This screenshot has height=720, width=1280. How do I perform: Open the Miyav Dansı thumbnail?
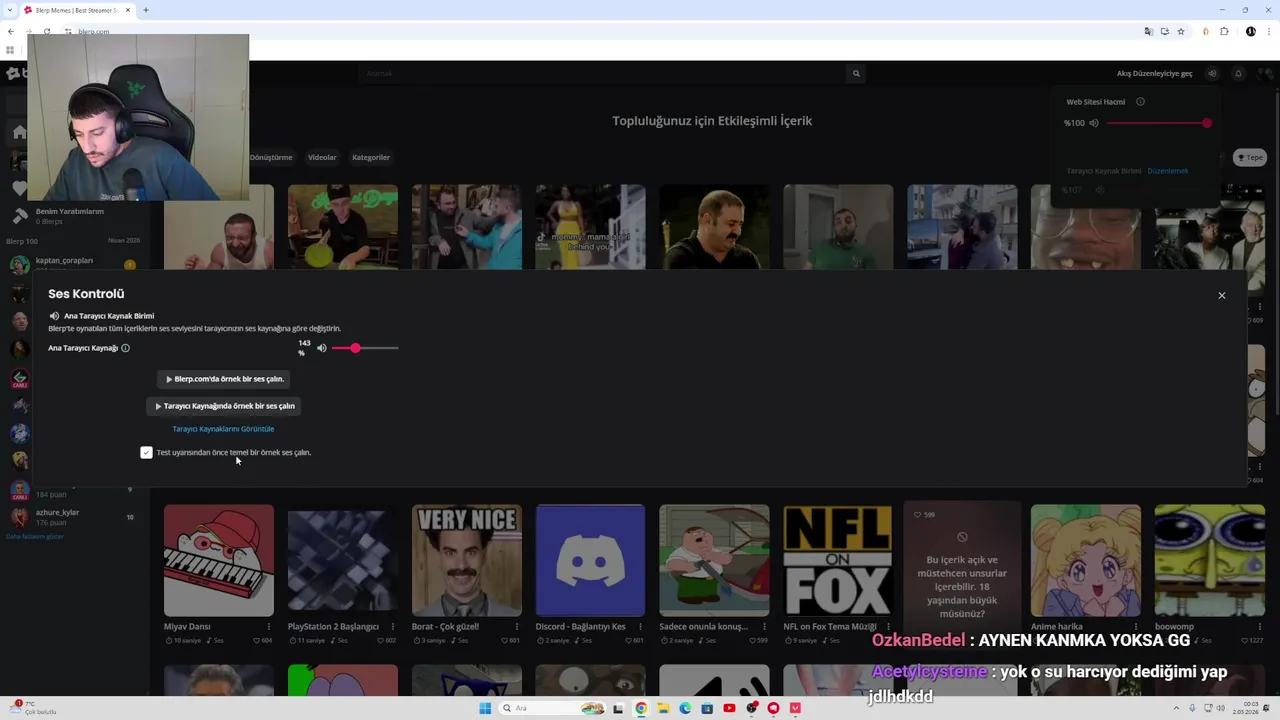point(219,560)
